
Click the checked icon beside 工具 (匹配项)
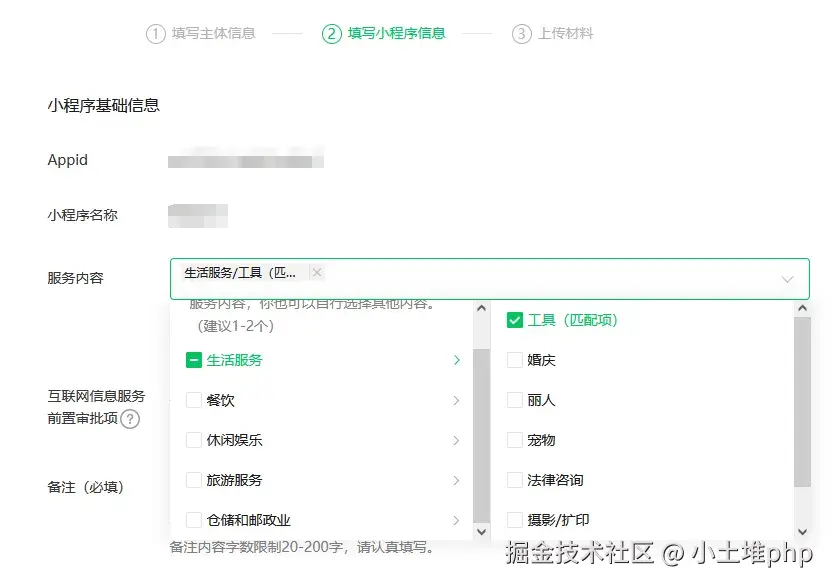tap(517, 320)
